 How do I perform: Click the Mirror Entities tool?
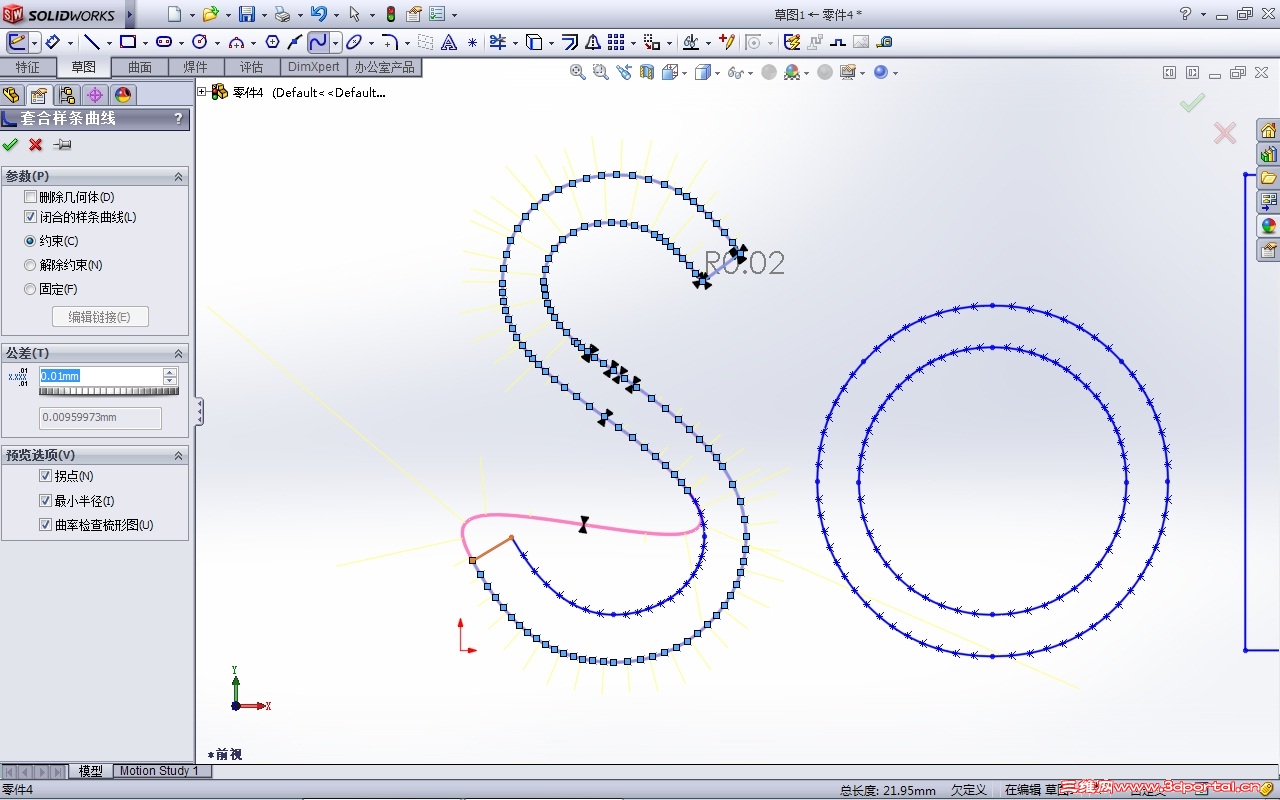point(592,42)
